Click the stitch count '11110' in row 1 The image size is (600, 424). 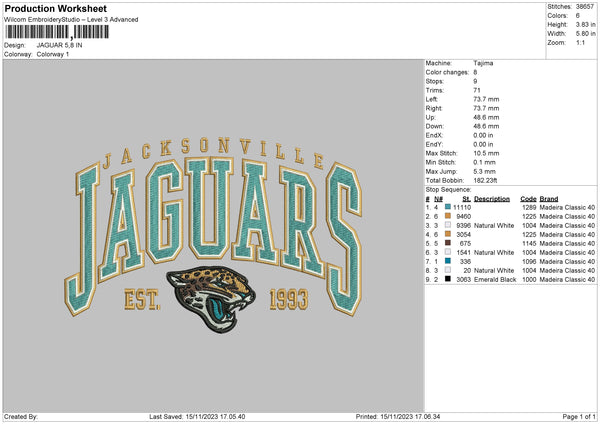[x=462, y=207]
